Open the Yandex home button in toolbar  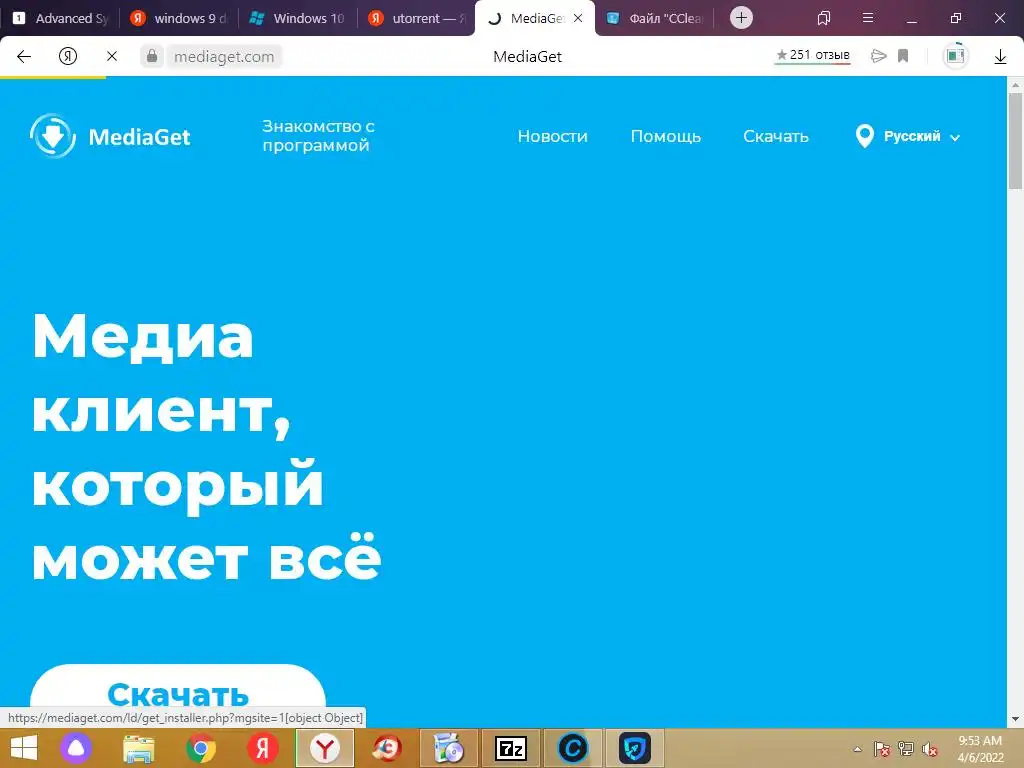pyautogui.click(x=68, y=56)
